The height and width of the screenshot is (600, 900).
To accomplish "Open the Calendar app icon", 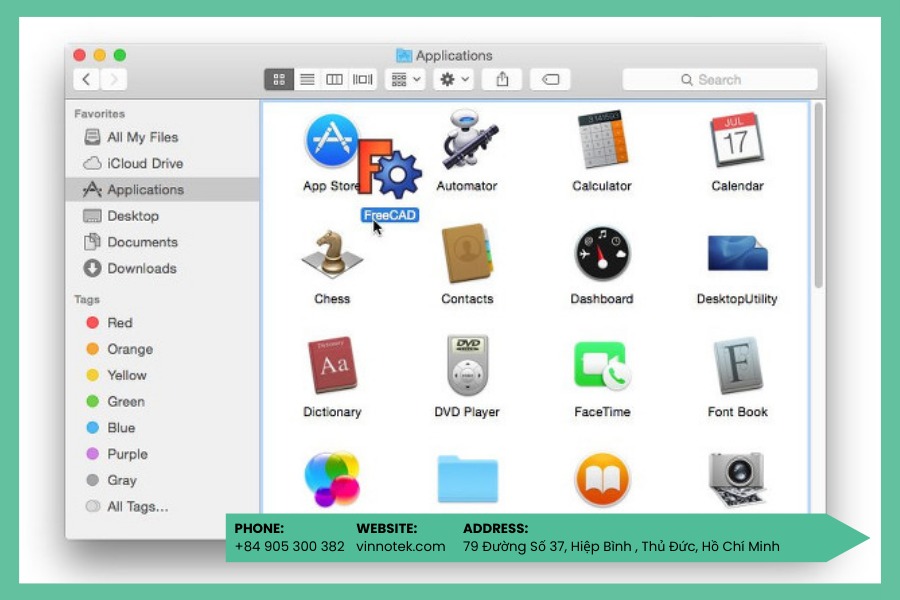I will click(737, 140).
